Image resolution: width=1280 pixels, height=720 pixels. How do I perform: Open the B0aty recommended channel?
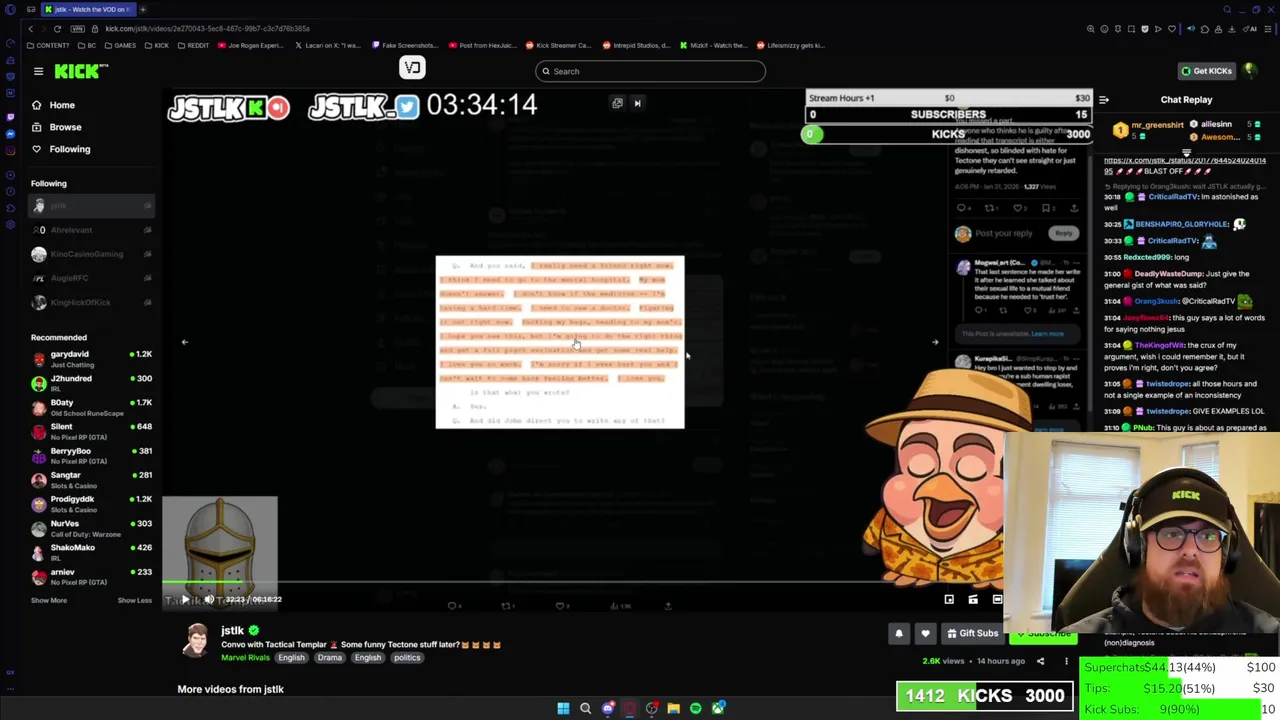[92, 407]
